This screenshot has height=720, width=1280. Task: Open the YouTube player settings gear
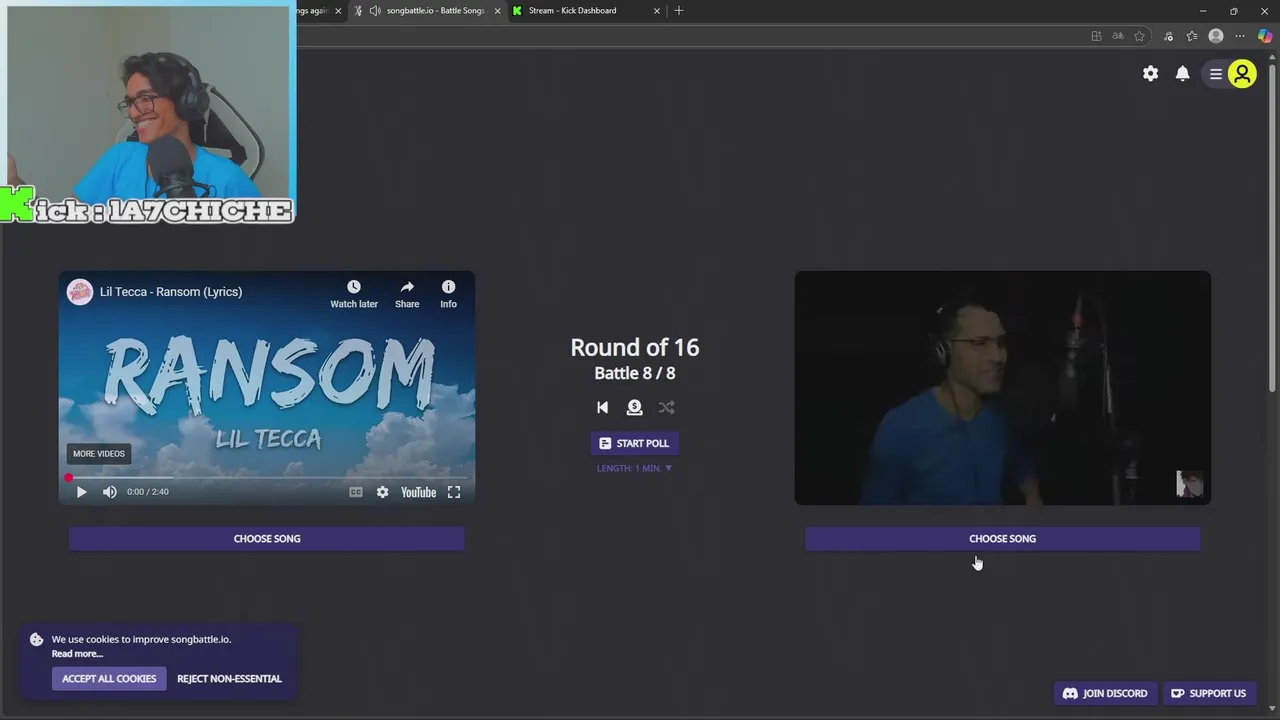pos(382,492)
